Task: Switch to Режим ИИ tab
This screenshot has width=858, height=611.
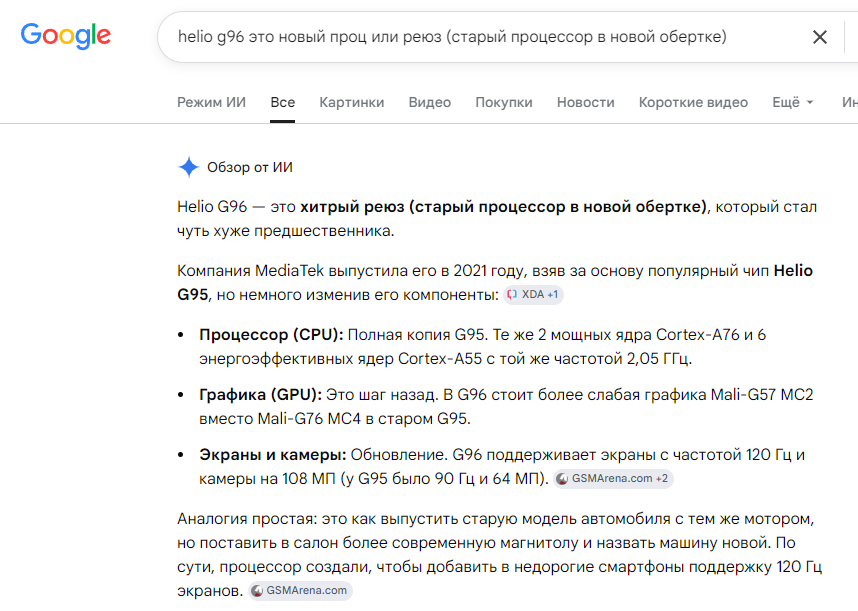Action: 211,102
